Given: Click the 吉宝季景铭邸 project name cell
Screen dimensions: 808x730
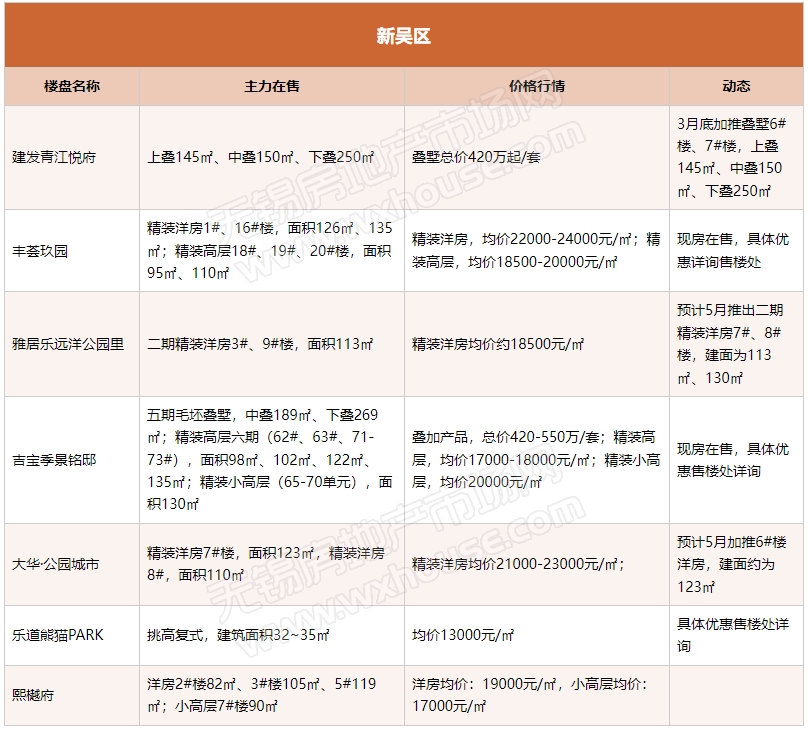Looking at the screenshot, I should 72,460.
